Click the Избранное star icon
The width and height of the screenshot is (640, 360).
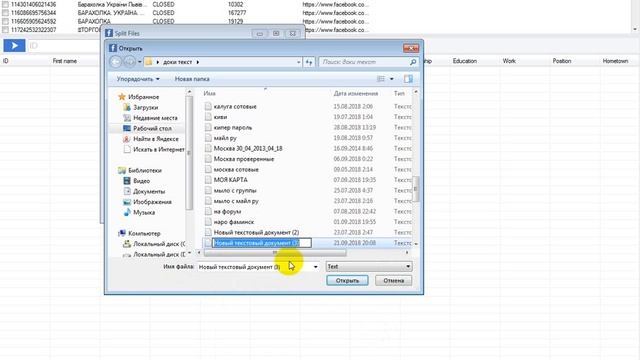(122, 97)
